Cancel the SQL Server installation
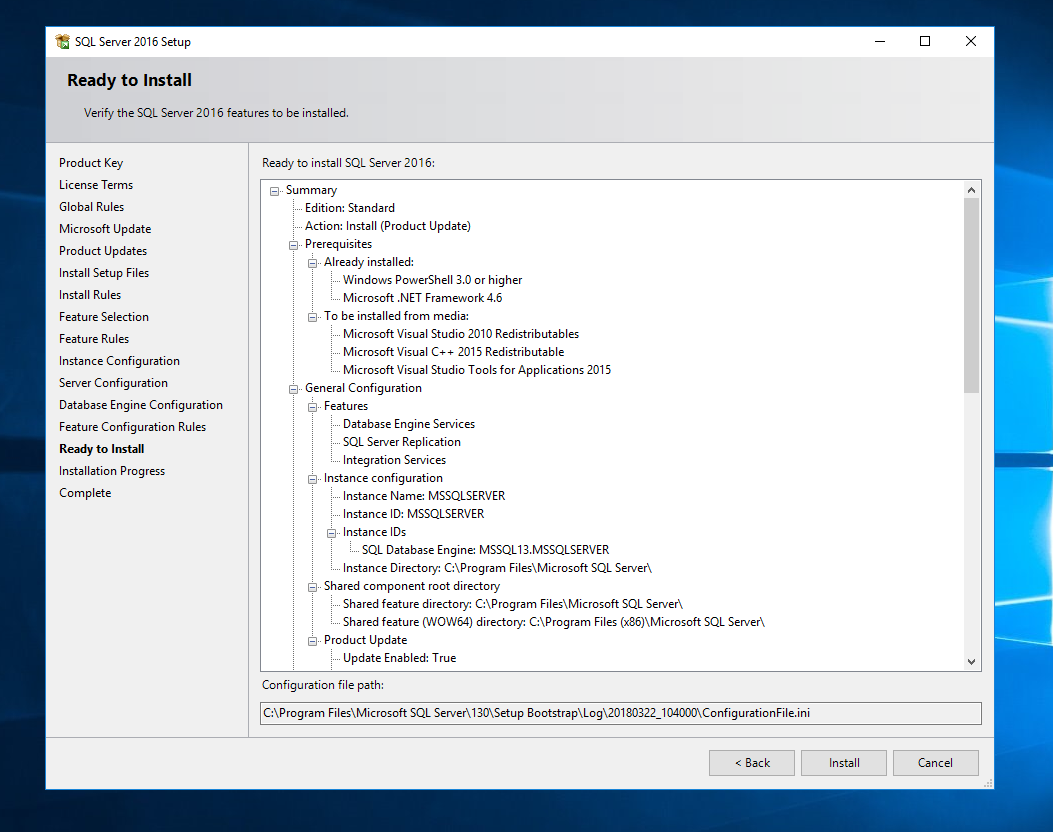 [x=935, y=762]
